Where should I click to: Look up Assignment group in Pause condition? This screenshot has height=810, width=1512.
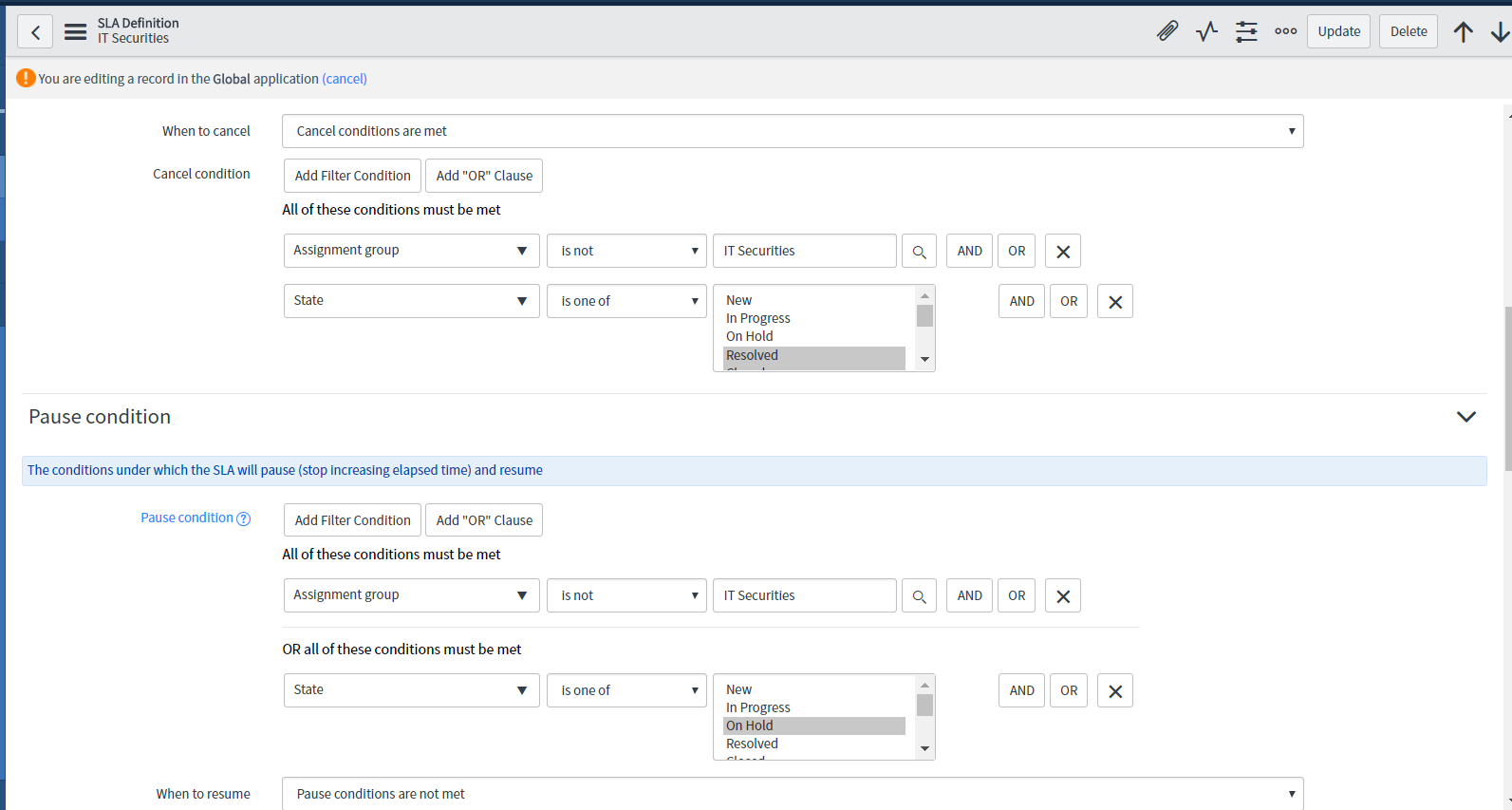[919, 596]
